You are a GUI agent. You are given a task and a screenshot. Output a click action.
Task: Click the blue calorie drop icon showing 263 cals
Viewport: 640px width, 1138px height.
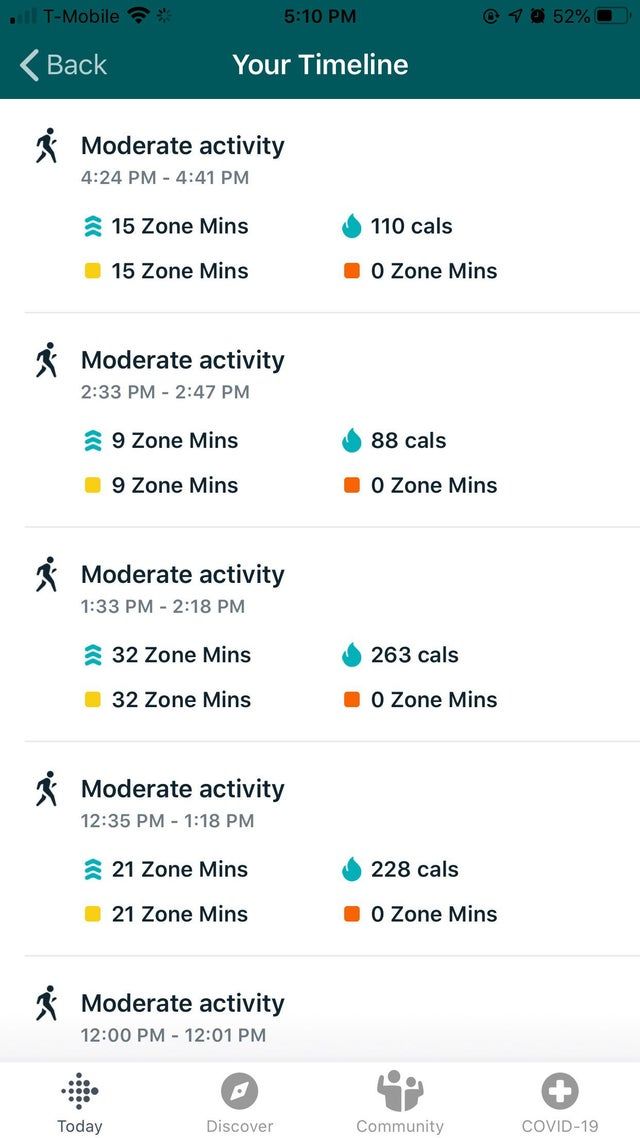click(351, 655)
